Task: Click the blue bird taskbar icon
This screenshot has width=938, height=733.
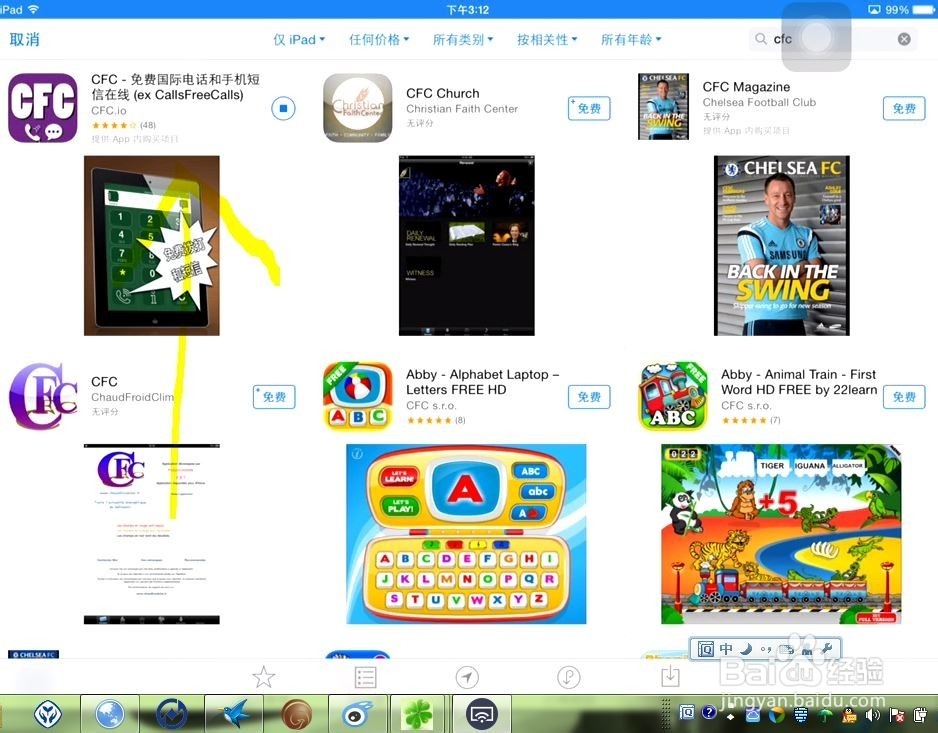Action: pyautogui.click(x=235, y=713)
